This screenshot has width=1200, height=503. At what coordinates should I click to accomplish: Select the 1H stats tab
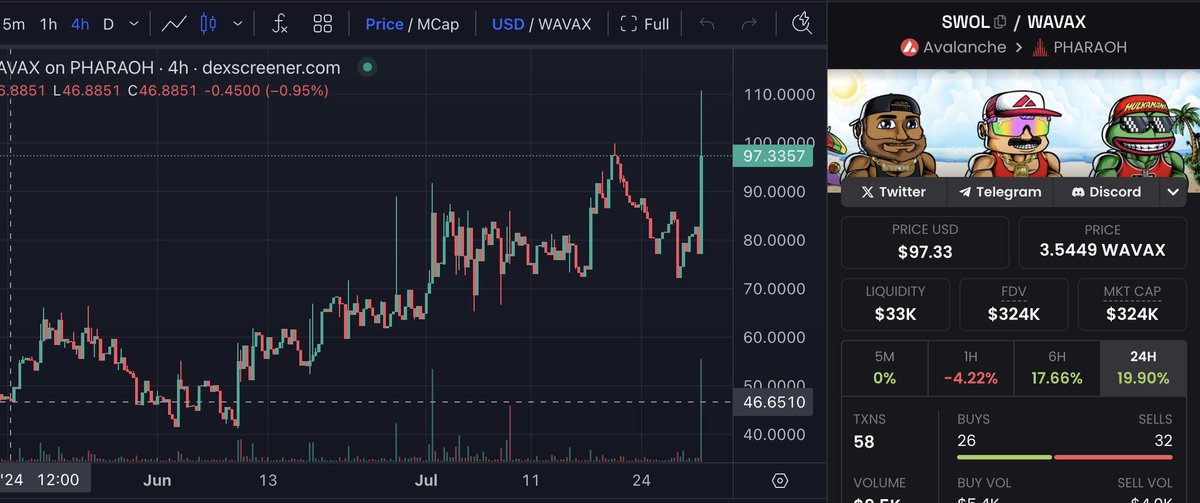[x=971, y=367]
